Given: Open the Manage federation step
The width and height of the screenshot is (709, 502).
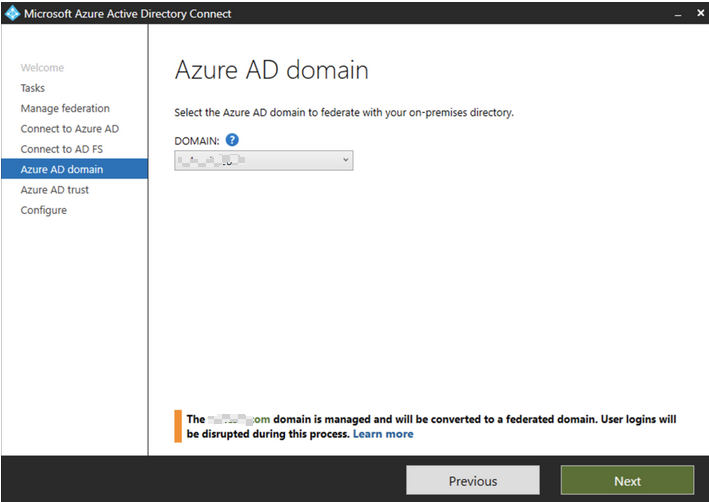Looking at the screenshot, I should click(65, 108).
